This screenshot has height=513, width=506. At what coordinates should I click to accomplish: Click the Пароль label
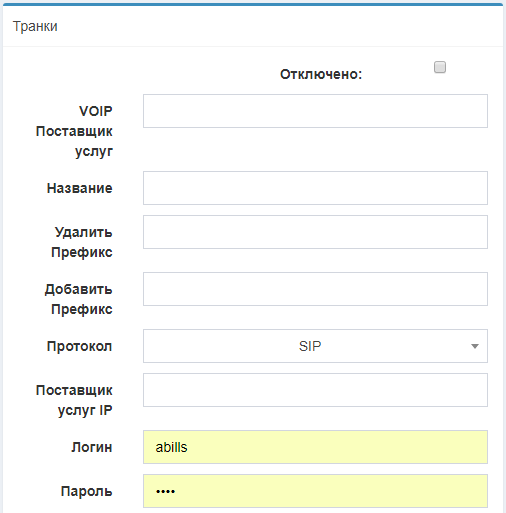(86, 491)
